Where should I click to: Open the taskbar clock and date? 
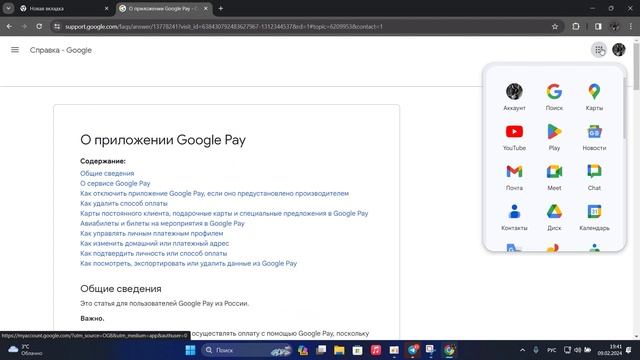click(x=610, y=350)
